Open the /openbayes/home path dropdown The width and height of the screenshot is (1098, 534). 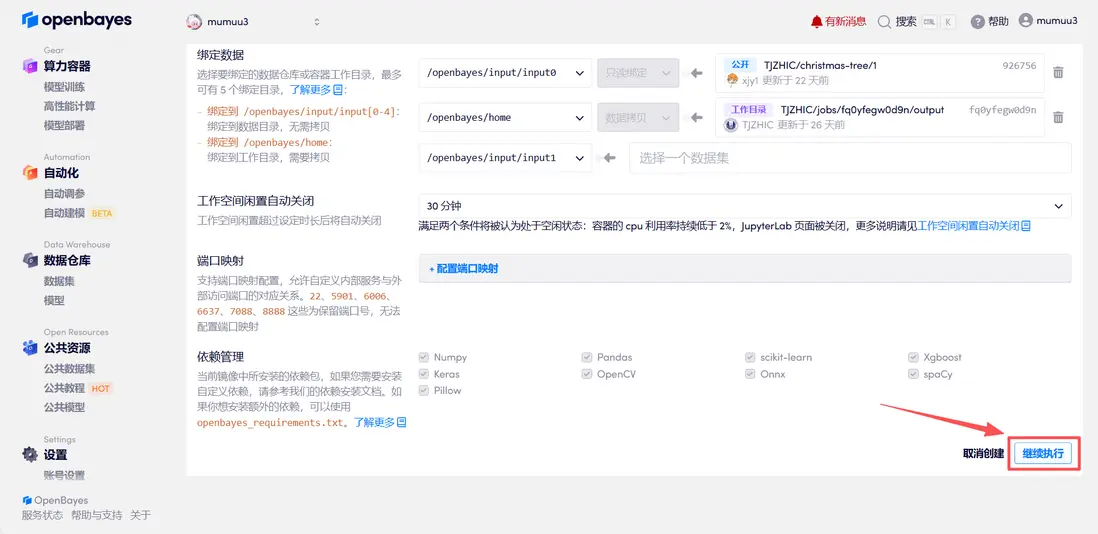point(505,118)
